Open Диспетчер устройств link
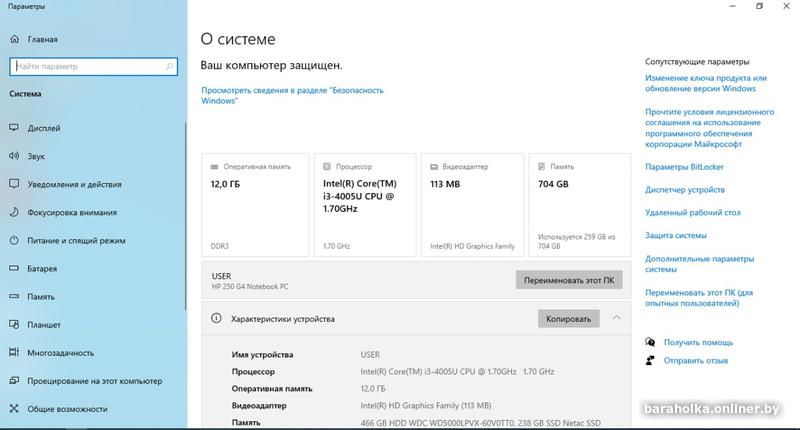The width and height of the screenshot is (800, 430). 685,190
